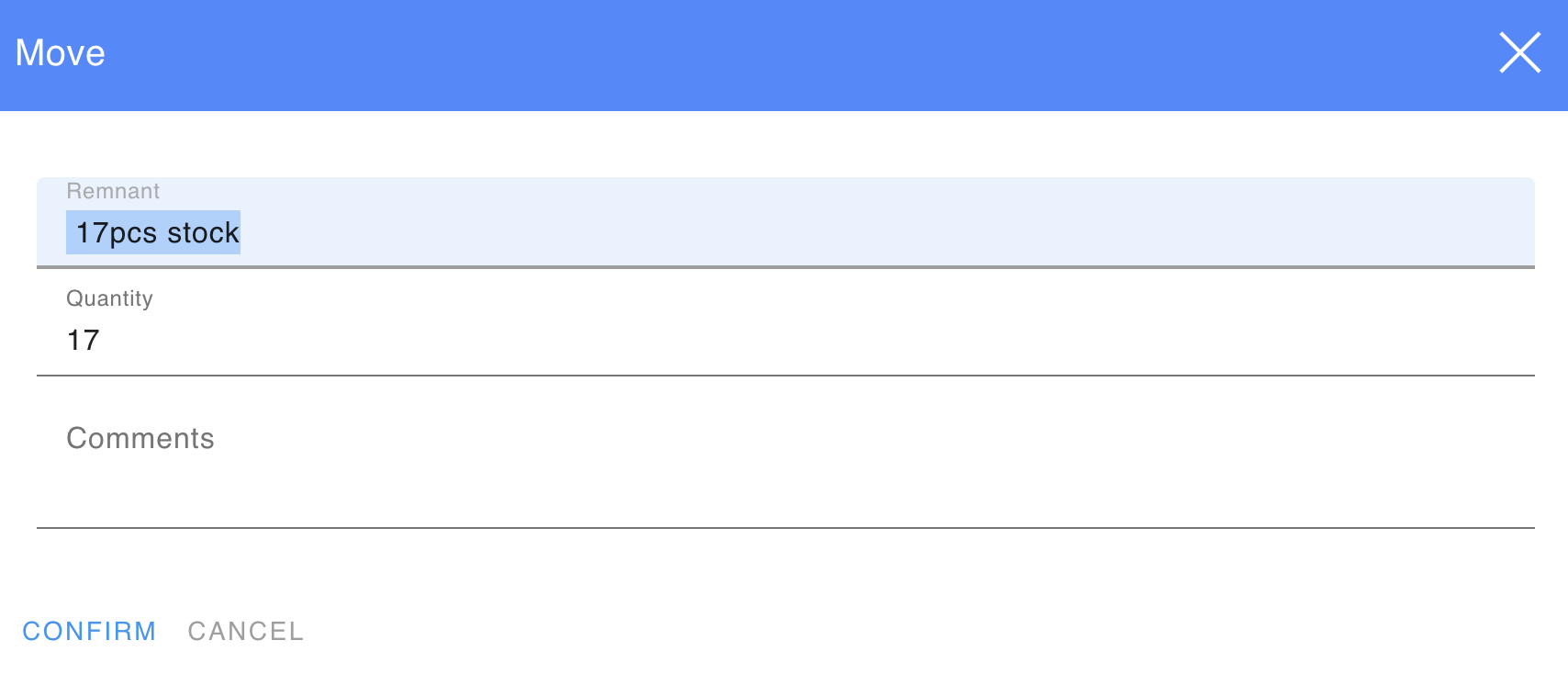Place cursor on the Quantity value 17
1568x674 pixels.
pos(83,341)
